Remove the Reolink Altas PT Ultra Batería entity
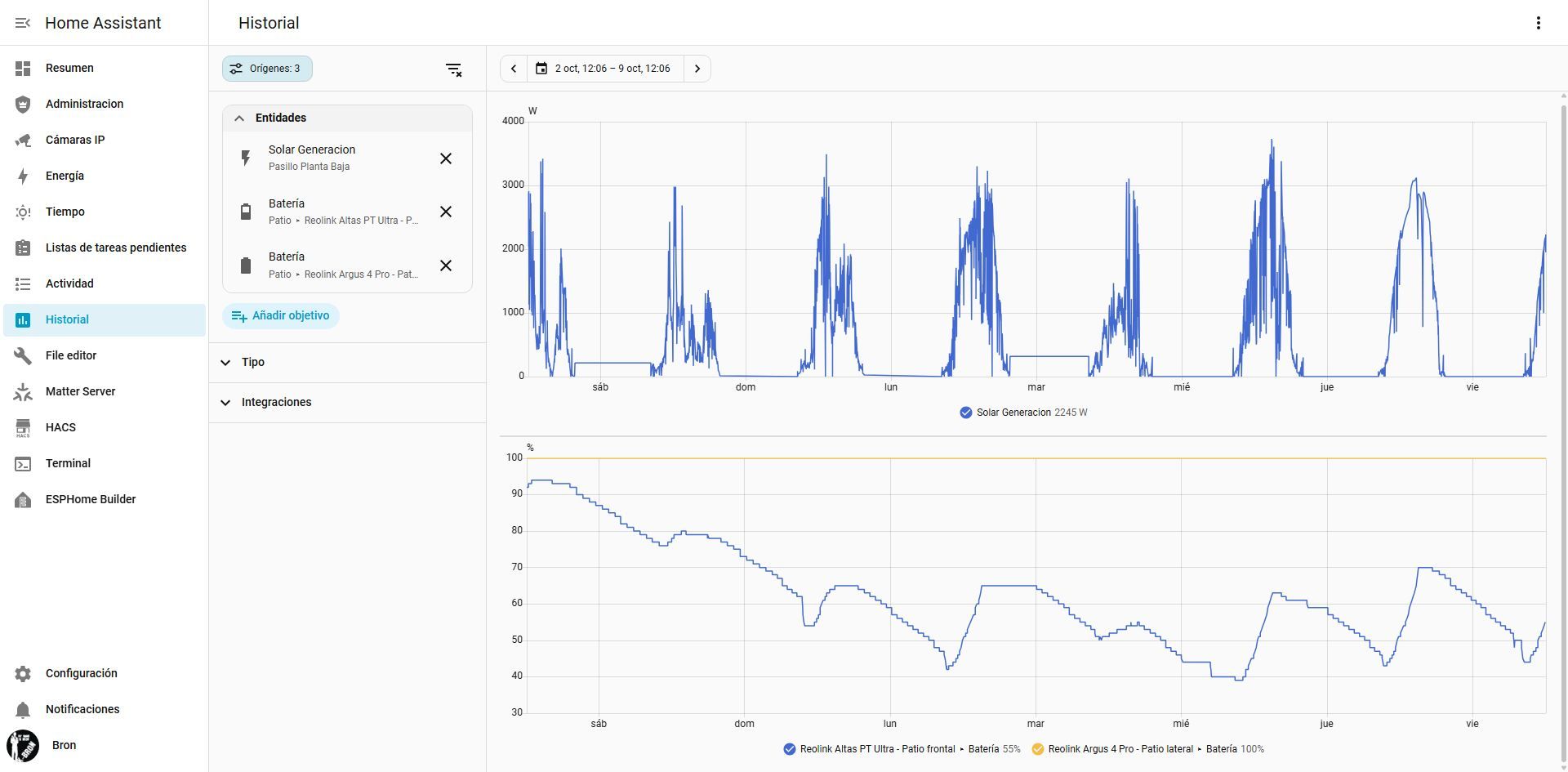Image resolution: width=1568 pixels, height=772 pixels. click(446, 212)
